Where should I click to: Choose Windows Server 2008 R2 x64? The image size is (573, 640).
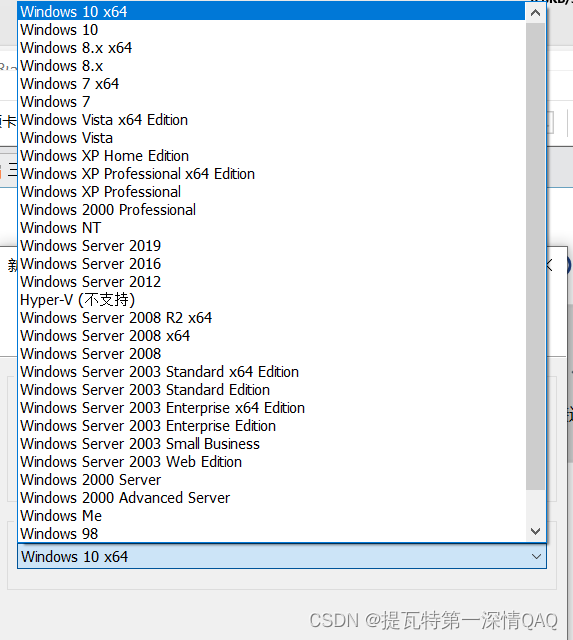[x=271, y=318]
